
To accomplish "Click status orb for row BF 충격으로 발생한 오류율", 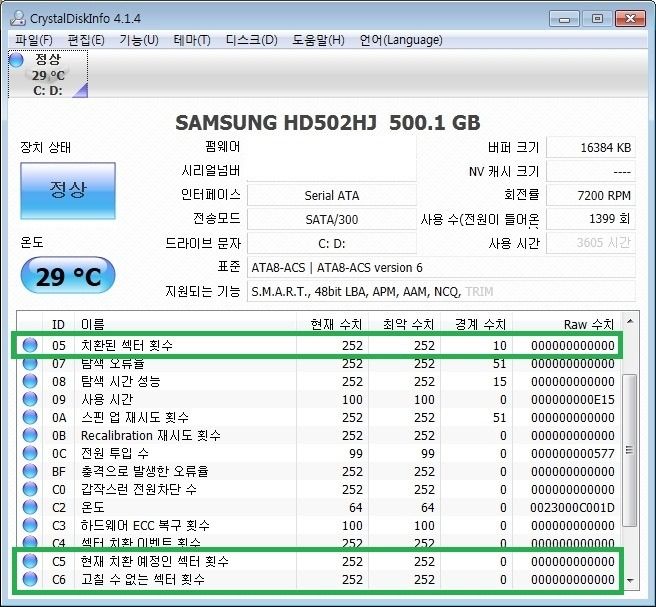I will tap(30, 471).
